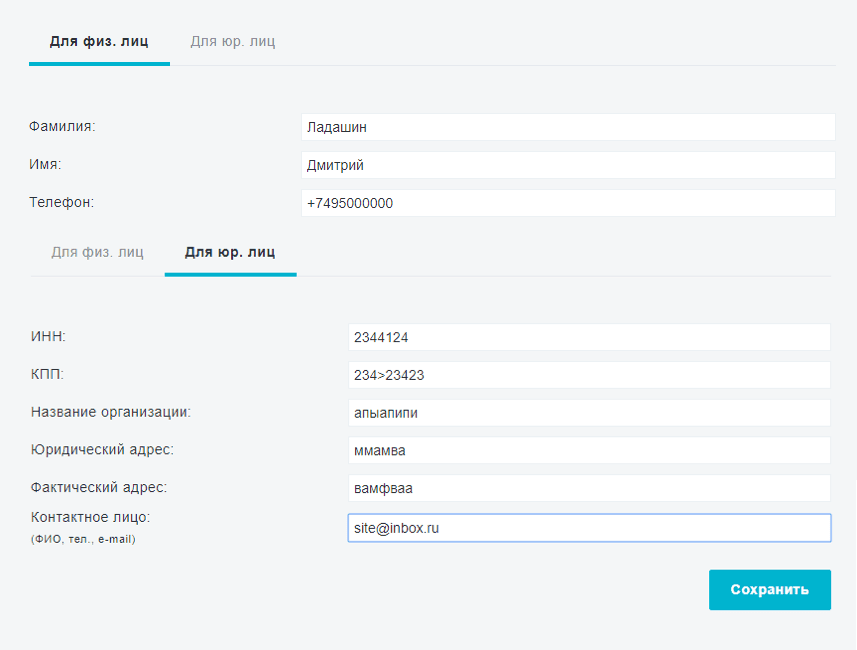Focus the Имя field containing Дмитрий
Screen dimensions: 857x650
click(x=568, y=165)
